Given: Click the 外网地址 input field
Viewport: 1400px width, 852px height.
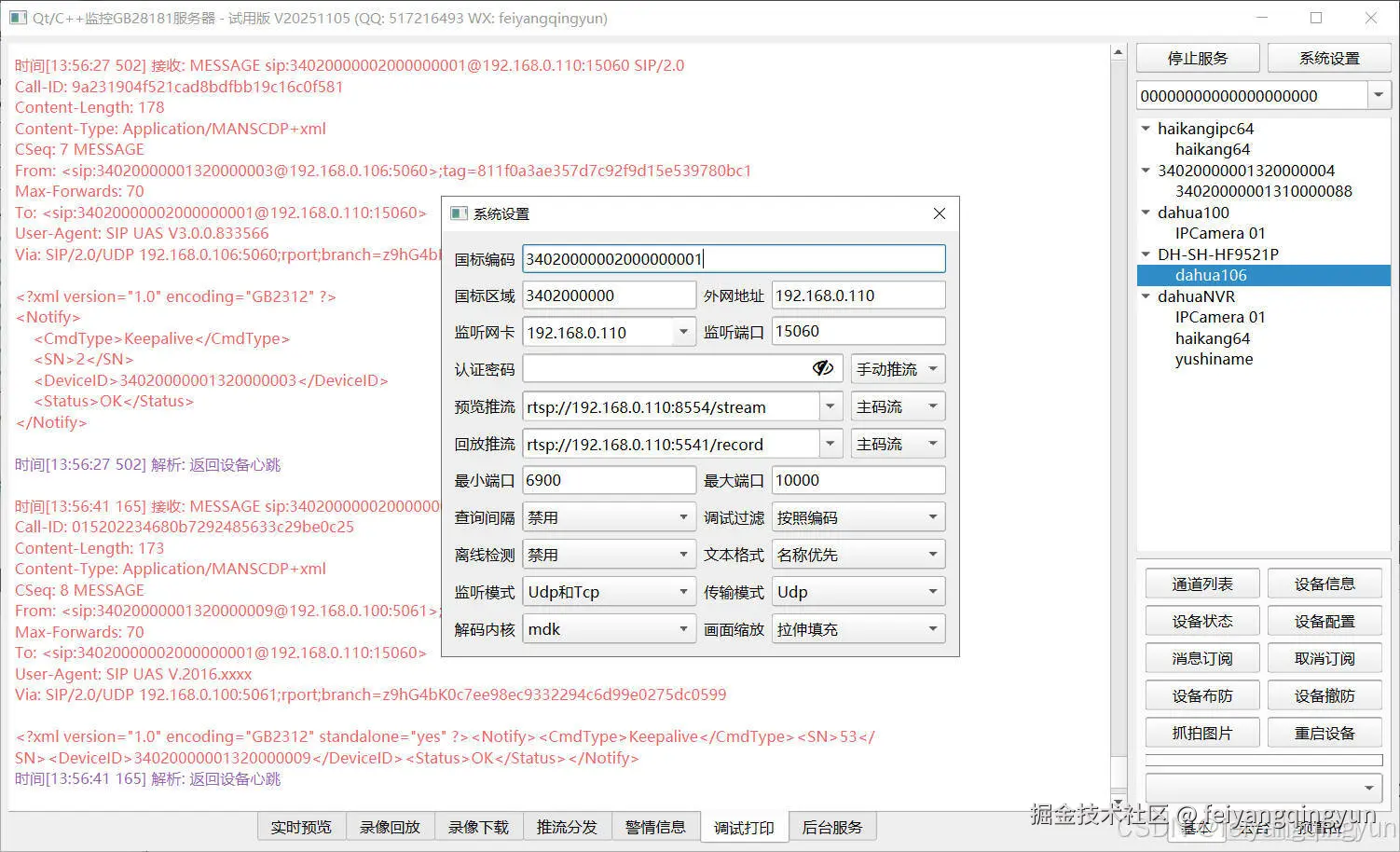Looking at the screenshot, I should pos(858,295).
